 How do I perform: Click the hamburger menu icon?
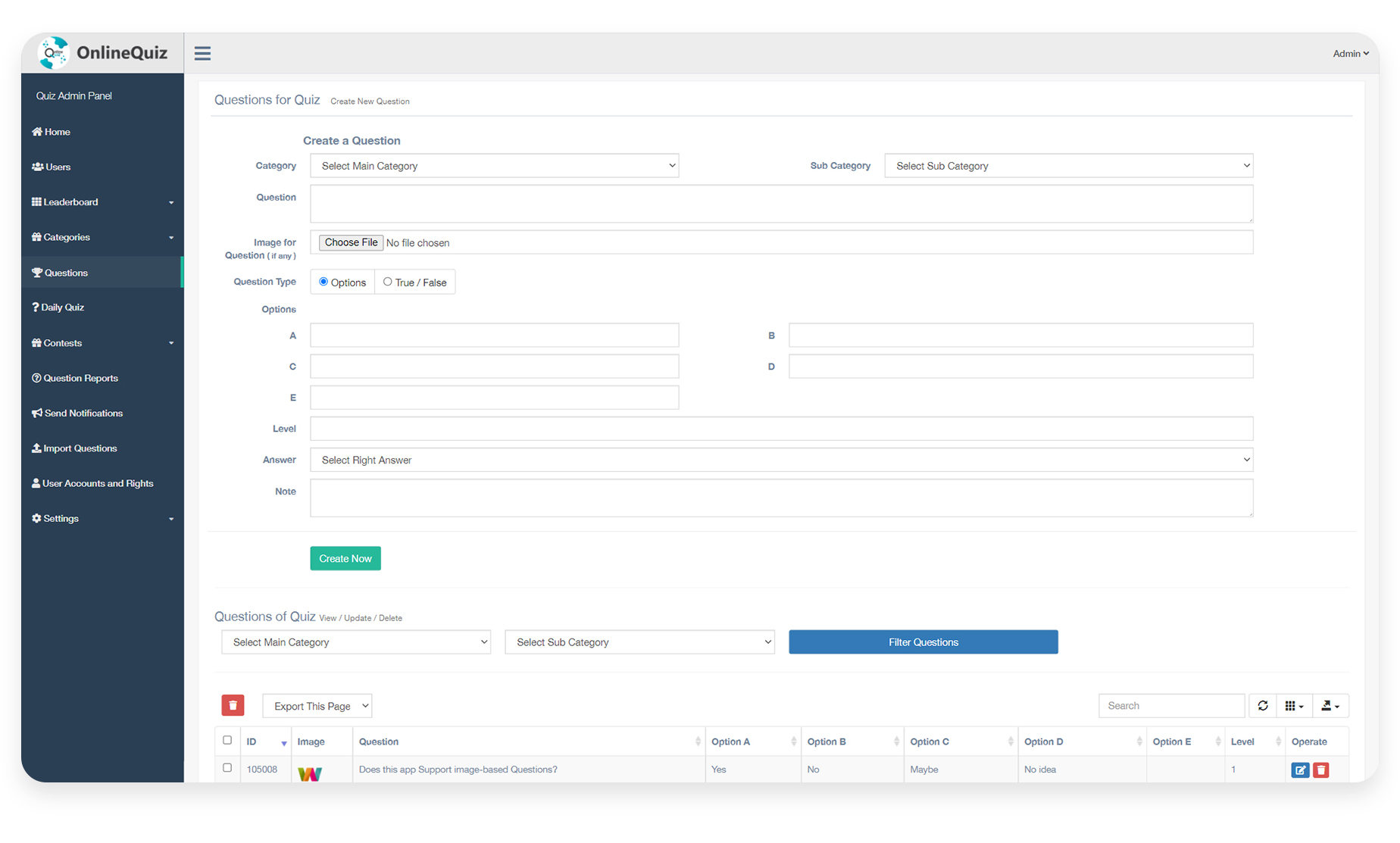click(x=202, y=53)
